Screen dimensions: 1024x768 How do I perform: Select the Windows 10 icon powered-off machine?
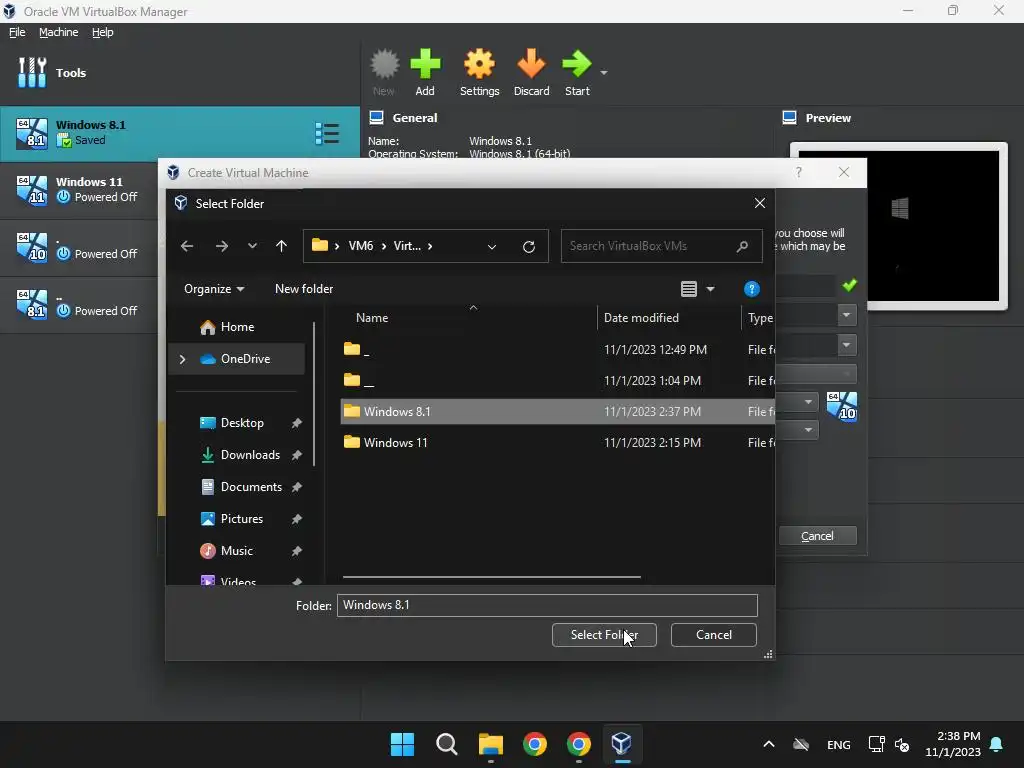[x=79, y=247]
